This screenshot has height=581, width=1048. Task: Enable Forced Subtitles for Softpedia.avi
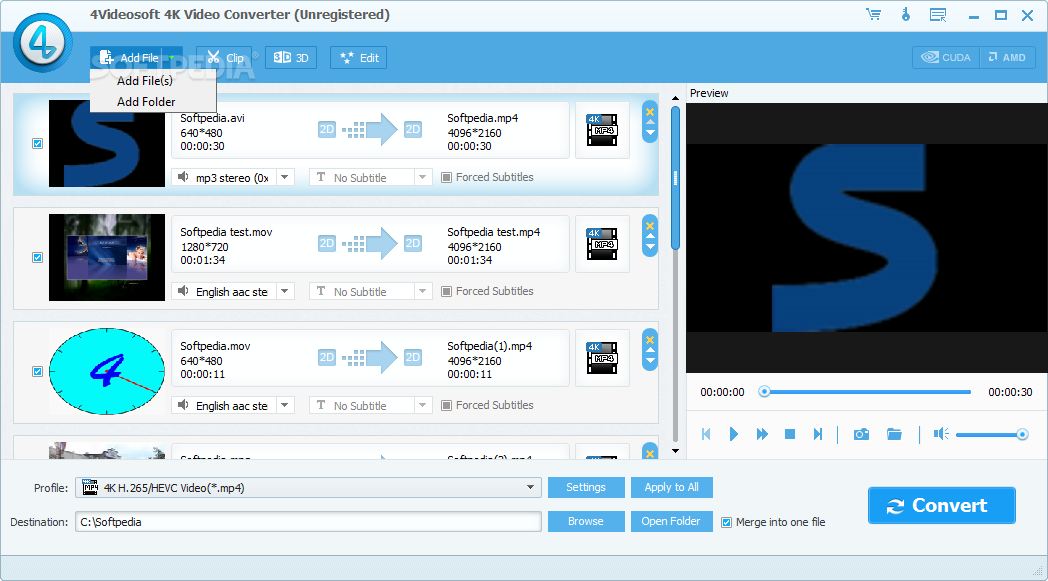[446, 177]
